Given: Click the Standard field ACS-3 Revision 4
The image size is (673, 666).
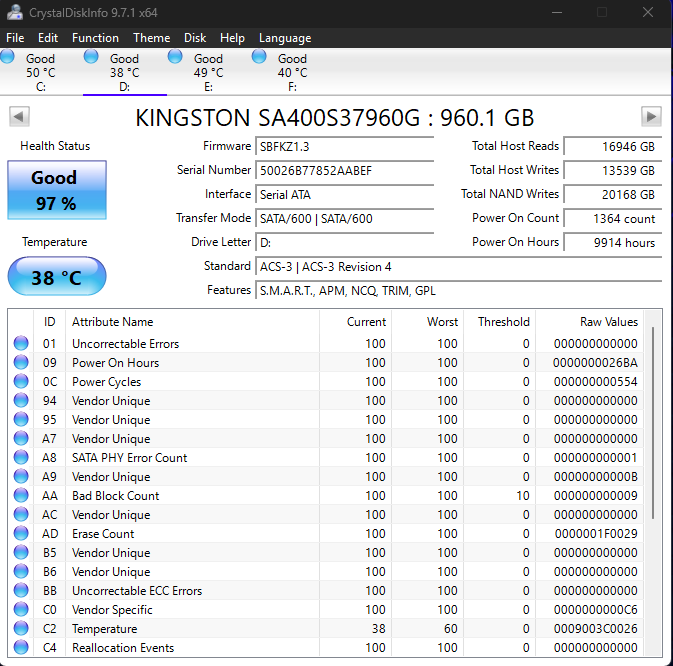Looking at the screenshot, I should click(x=458, y=266).
